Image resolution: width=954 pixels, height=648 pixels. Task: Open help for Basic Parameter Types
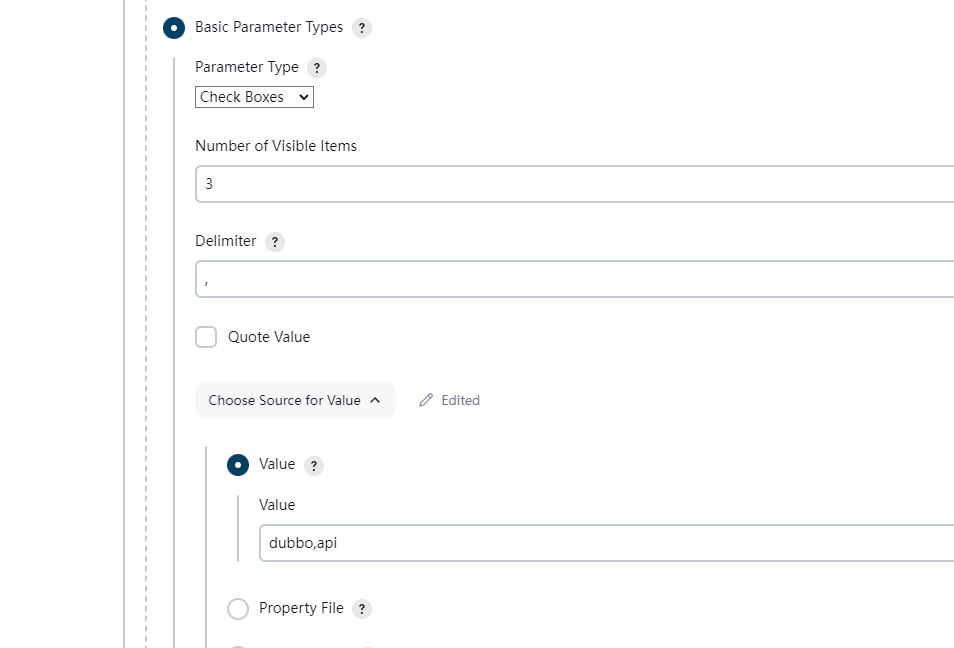click(x=361, y=28)
